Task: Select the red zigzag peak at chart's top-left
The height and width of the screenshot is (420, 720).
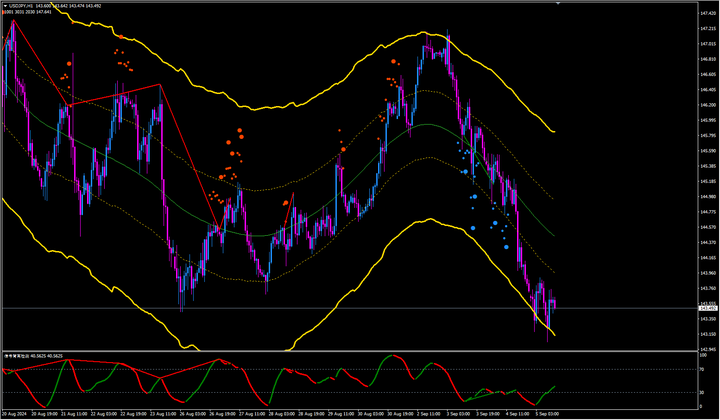Action: pyautogui.click(x=13, y=21)
